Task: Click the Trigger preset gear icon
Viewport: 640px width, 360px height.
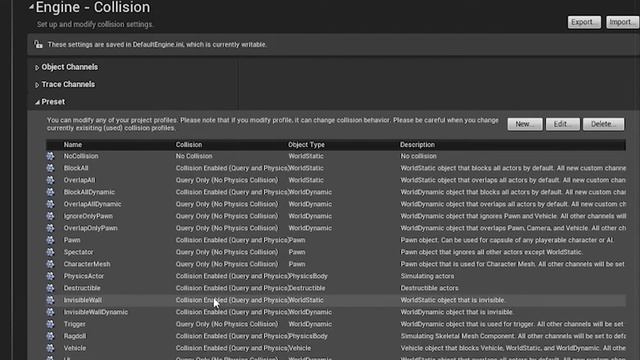Action: (50, 324)
